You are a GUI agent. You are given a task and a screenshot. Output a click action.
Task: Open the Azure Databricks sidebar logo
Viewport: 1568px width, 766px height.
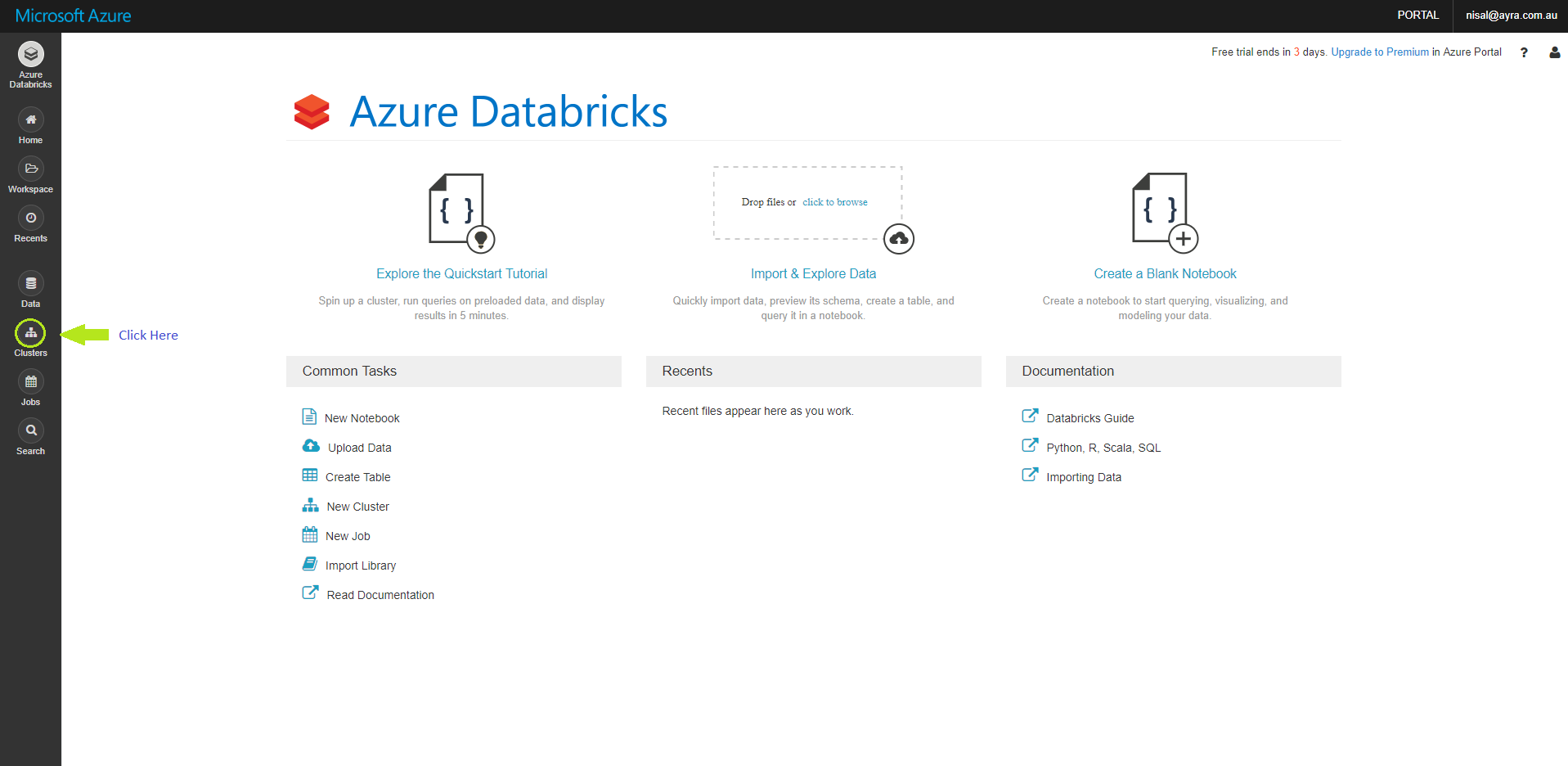tap(30, 55)
